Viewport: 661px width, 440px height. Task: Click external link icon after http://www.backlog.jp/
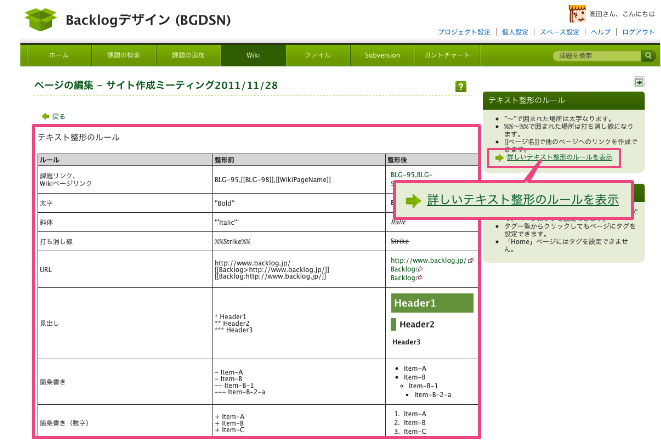pos(471,260)
